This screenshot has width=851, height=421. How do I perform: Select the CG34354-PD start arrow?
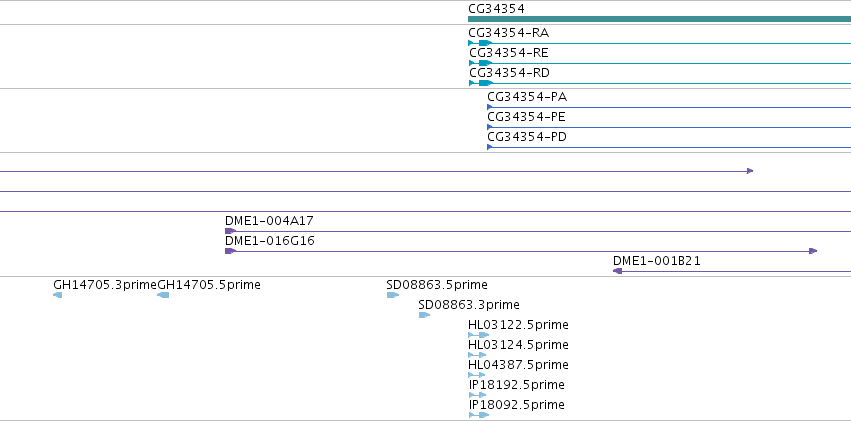(x=490, y=147)
